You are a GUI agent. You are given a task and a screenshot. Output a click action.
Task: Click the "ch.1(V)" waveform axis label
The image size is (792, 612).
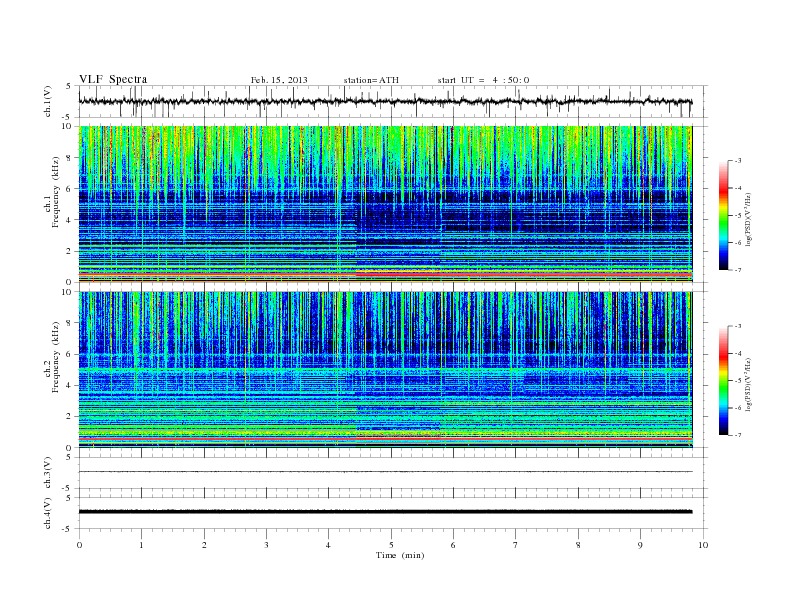tap(48, 101)
